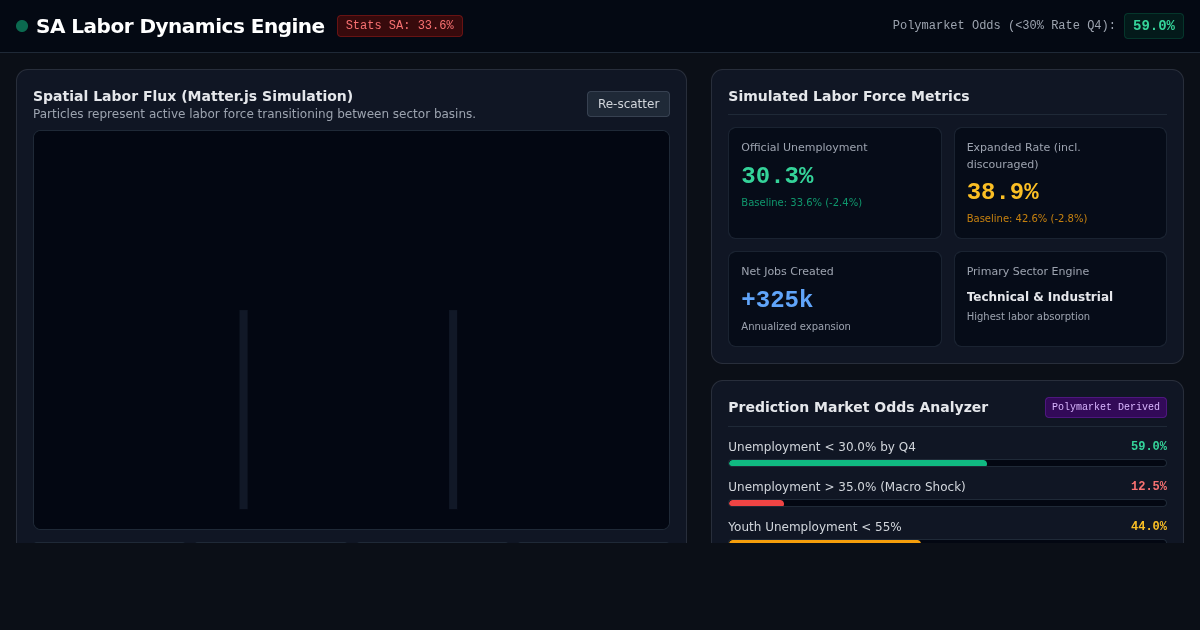Screen dimensions: 1200x630
Task: Select the Official Unemployment metric card
Action: (835, 183)
